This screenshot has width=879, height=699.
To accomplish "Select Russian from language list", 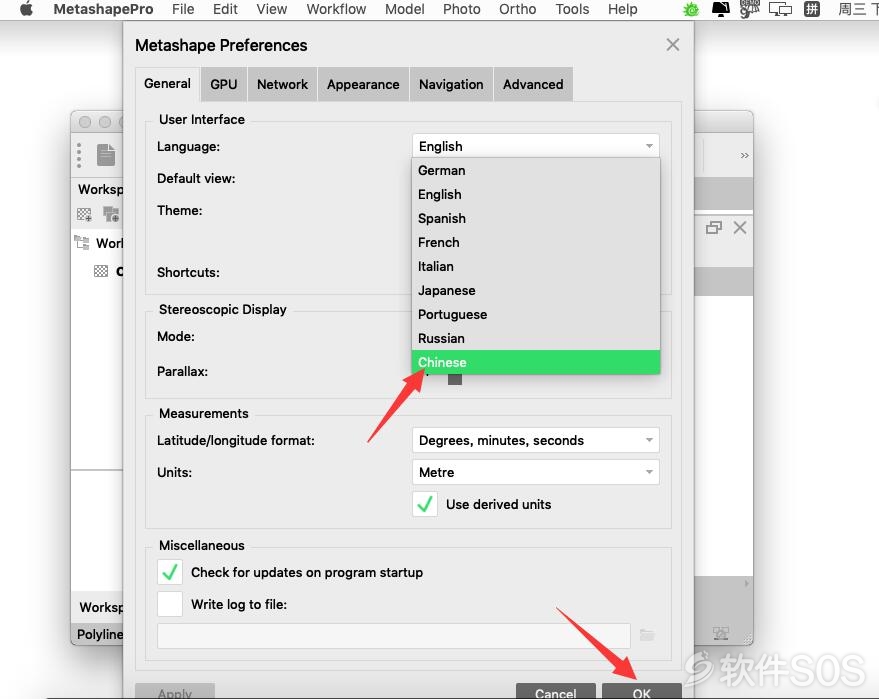I will [x=535, y=339].
